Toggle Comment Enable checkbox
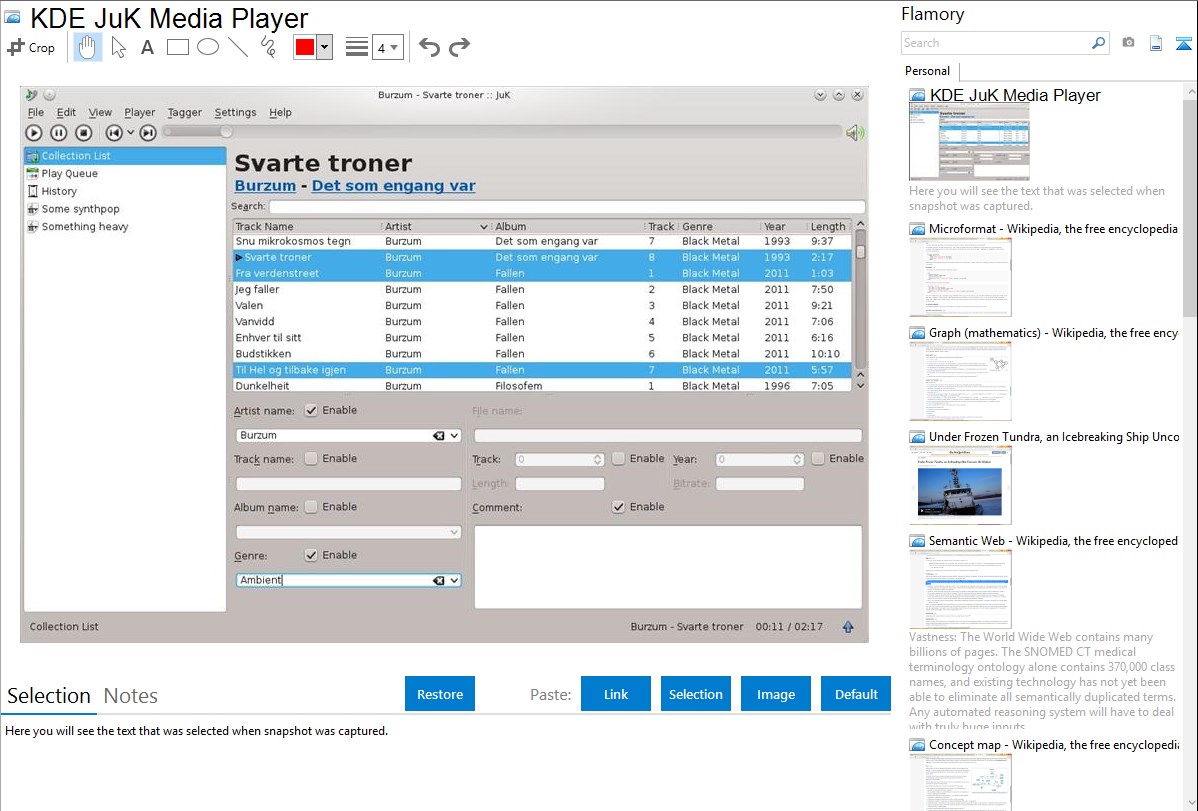 (x=618, y=507)
